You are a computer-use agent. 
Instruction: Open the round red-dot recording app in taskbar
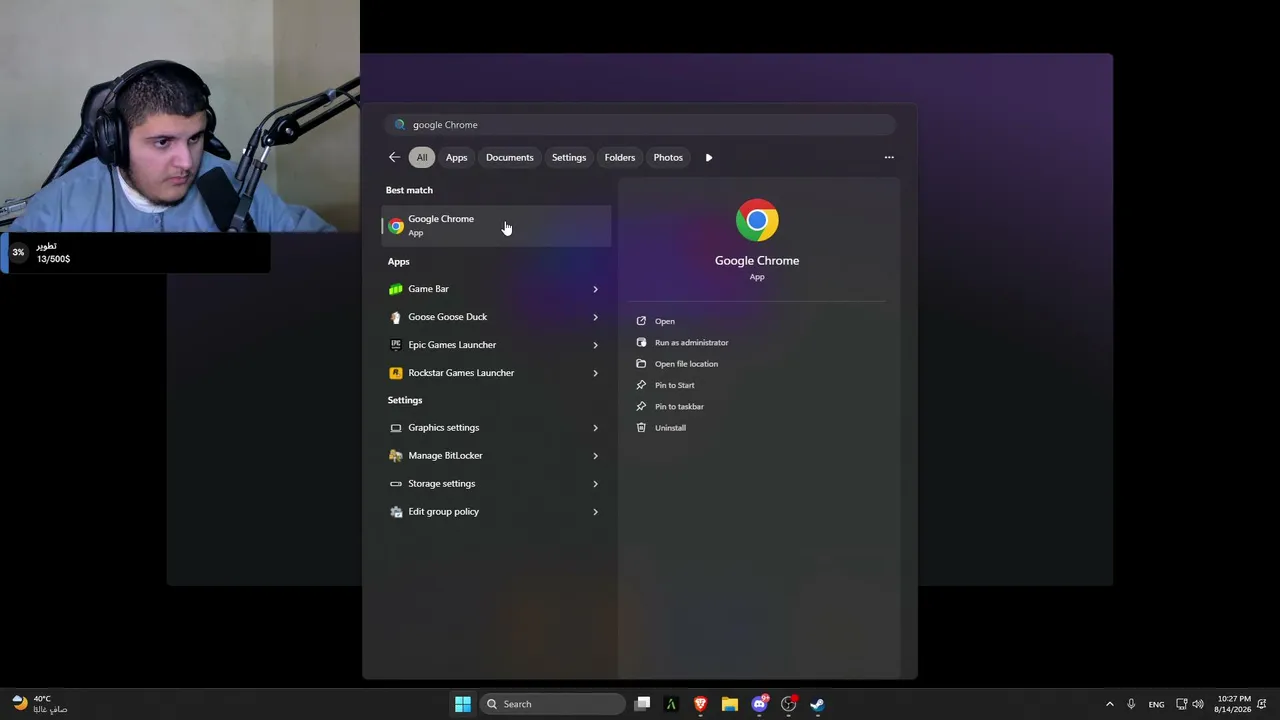[788, 704]
